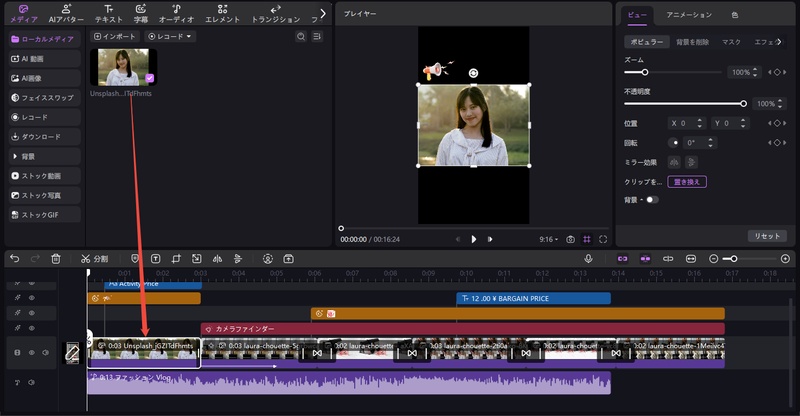
Task: Click the 分割 split button
Action: point(95,259)
